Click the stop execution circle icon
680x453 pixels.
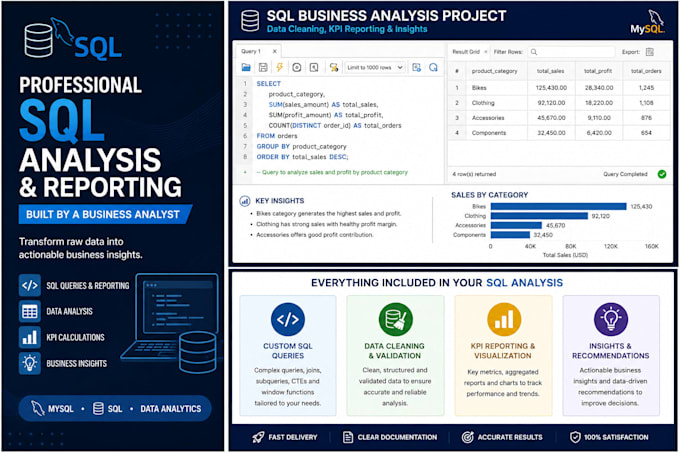pos(297,67)
